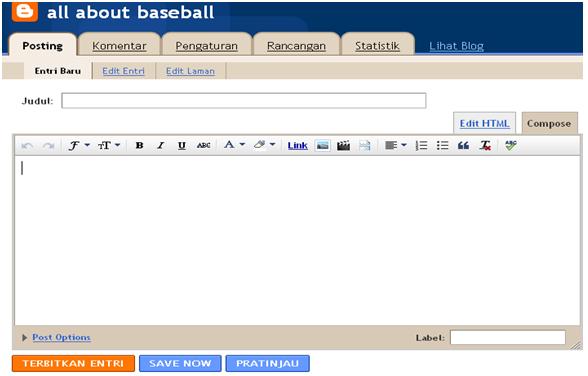Open the text alignment dropdown

(396, 145)
